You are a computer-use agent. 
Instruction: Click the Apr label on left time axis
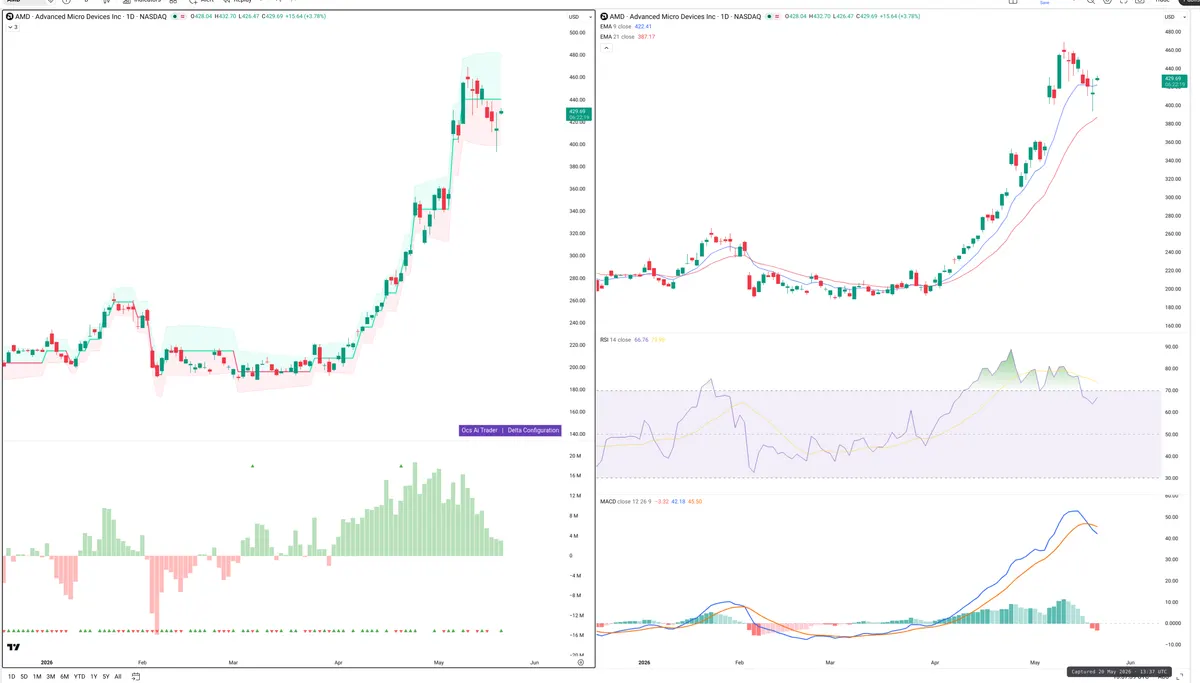[338, 662]
